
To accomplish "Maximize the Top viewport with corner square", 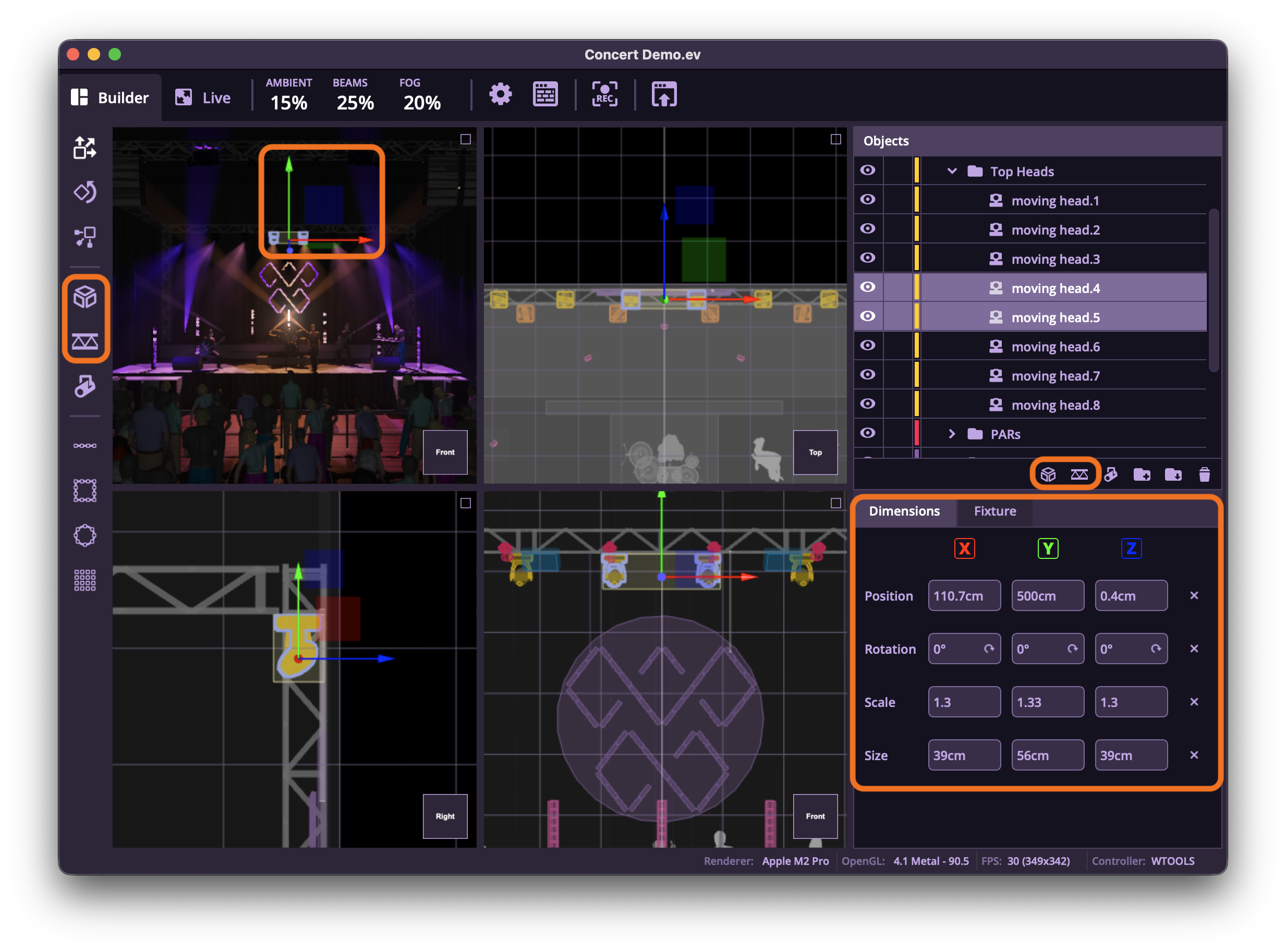I will (x=836, y=139).
